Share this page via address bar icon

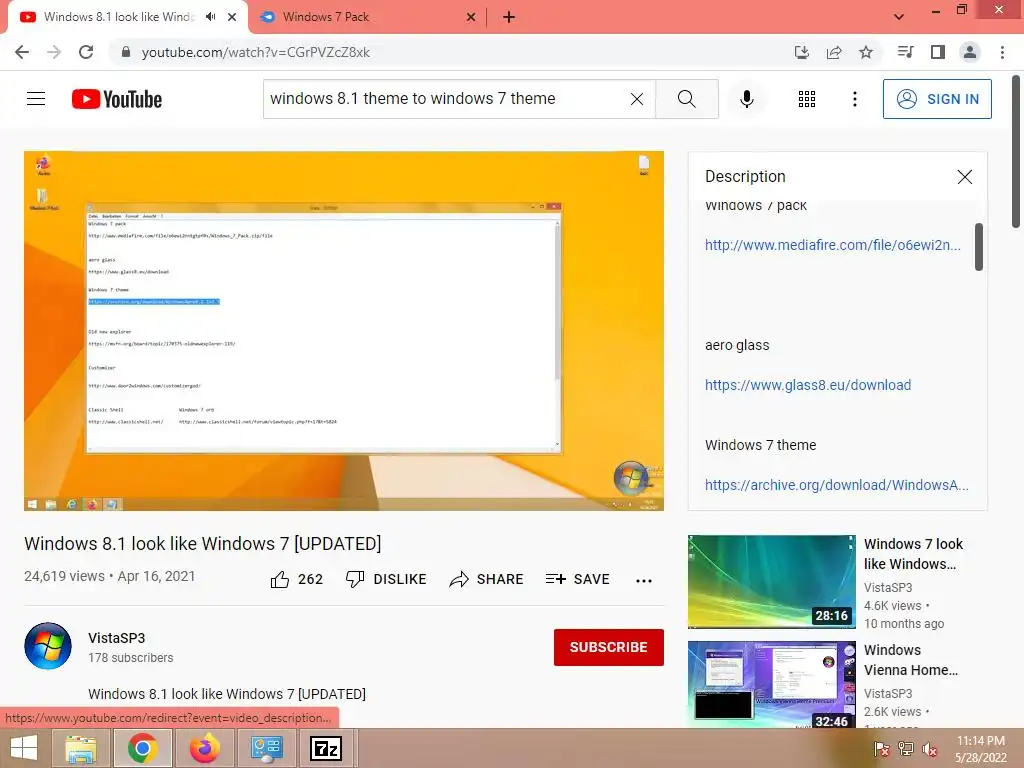(x=834, y=52)
